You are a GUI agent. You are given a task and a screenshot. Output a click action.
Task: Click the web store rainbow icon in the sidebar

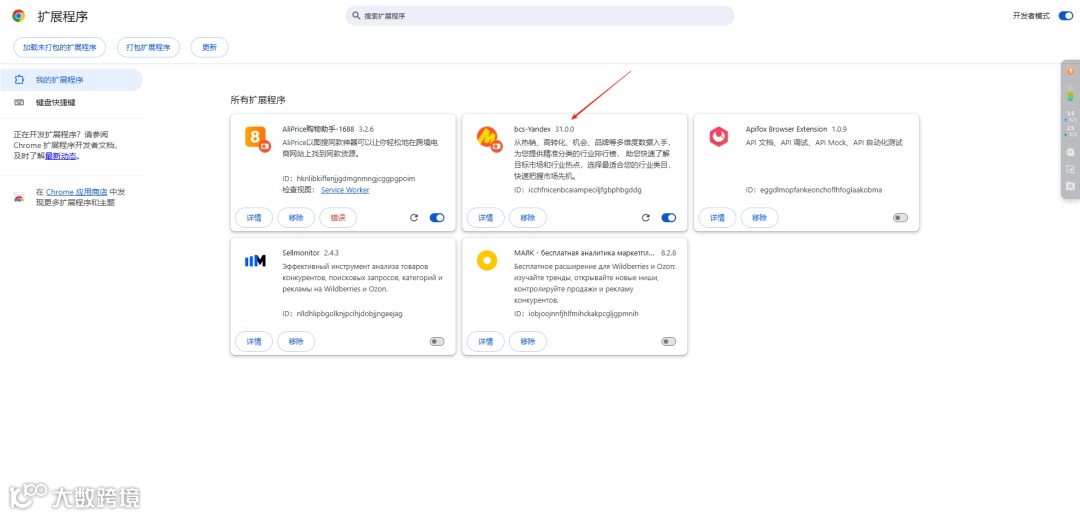coord(19,198)
